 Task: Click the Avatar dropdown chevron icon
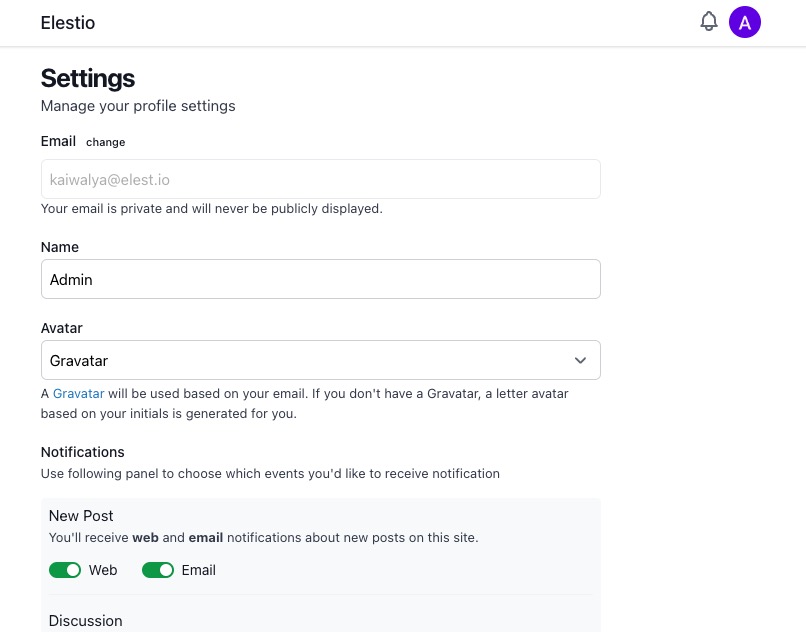[580, 360]
